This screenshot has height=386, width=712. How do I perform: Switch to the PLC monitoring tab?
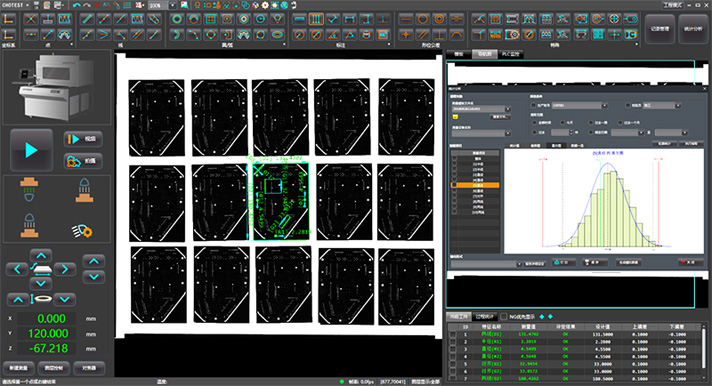[x=510, y=54]
